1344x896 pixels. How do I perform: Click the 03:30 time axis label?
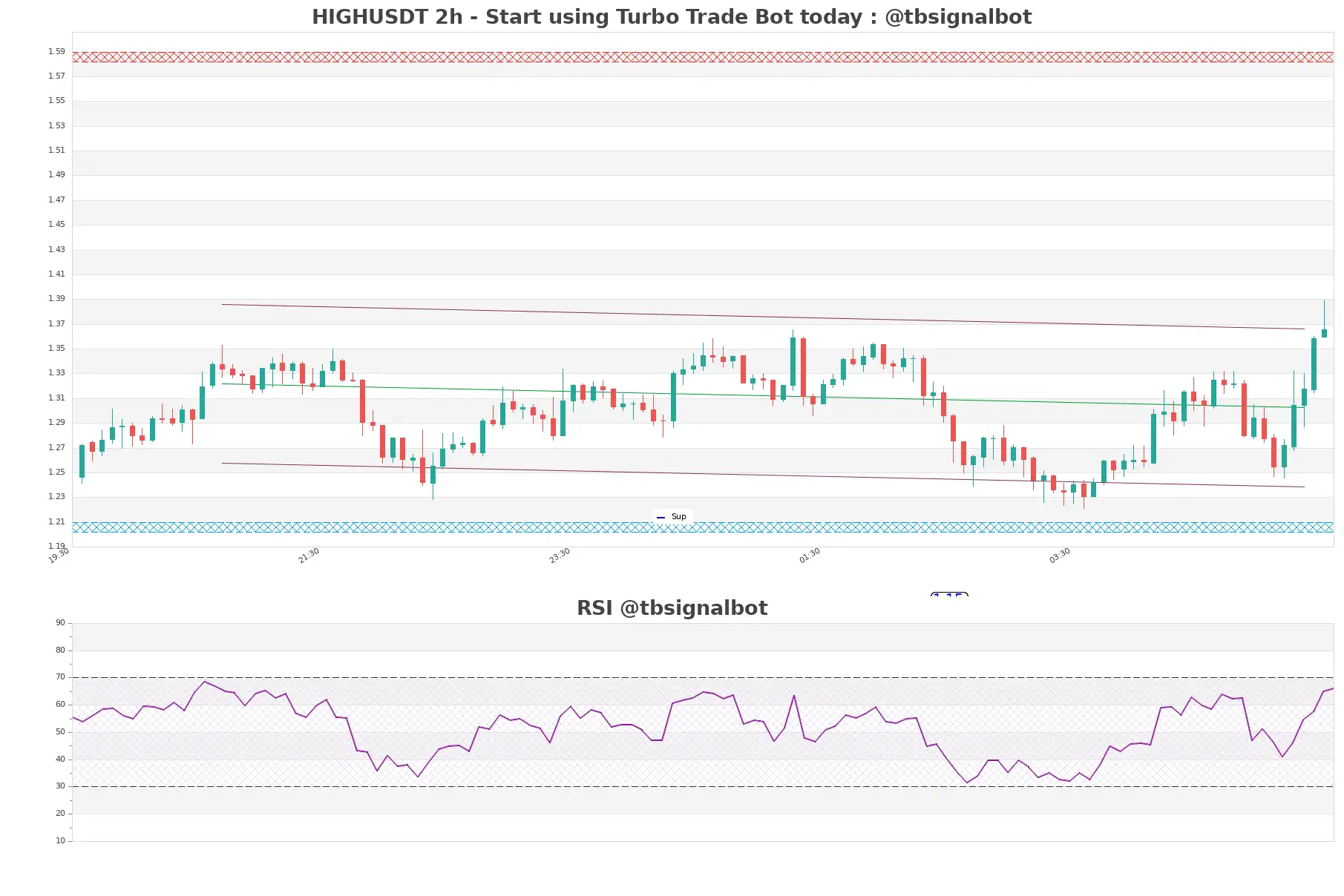[x=1060, y=556]
